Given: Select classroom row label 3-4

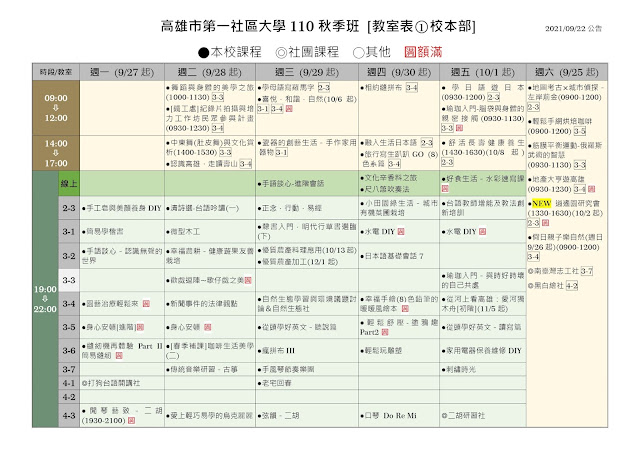Looking at the screenshot, I should click(69, 304).
